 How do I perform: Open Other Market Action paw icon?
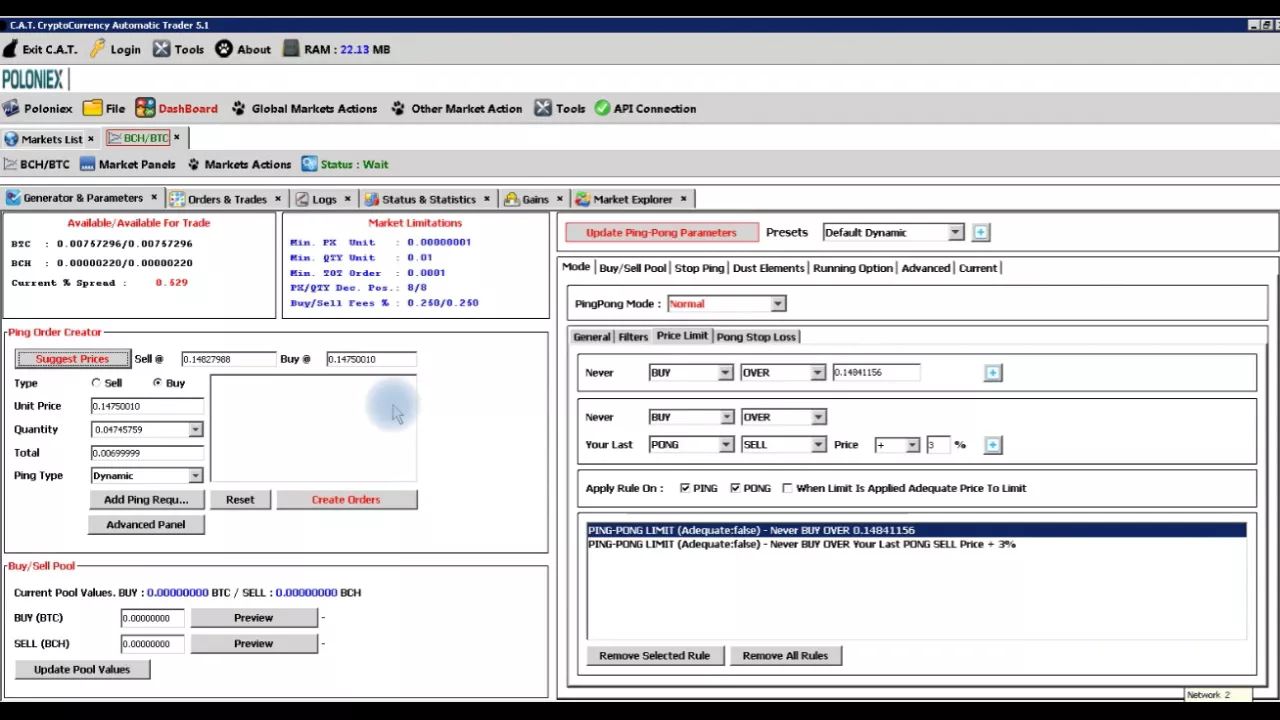point(398,108)
